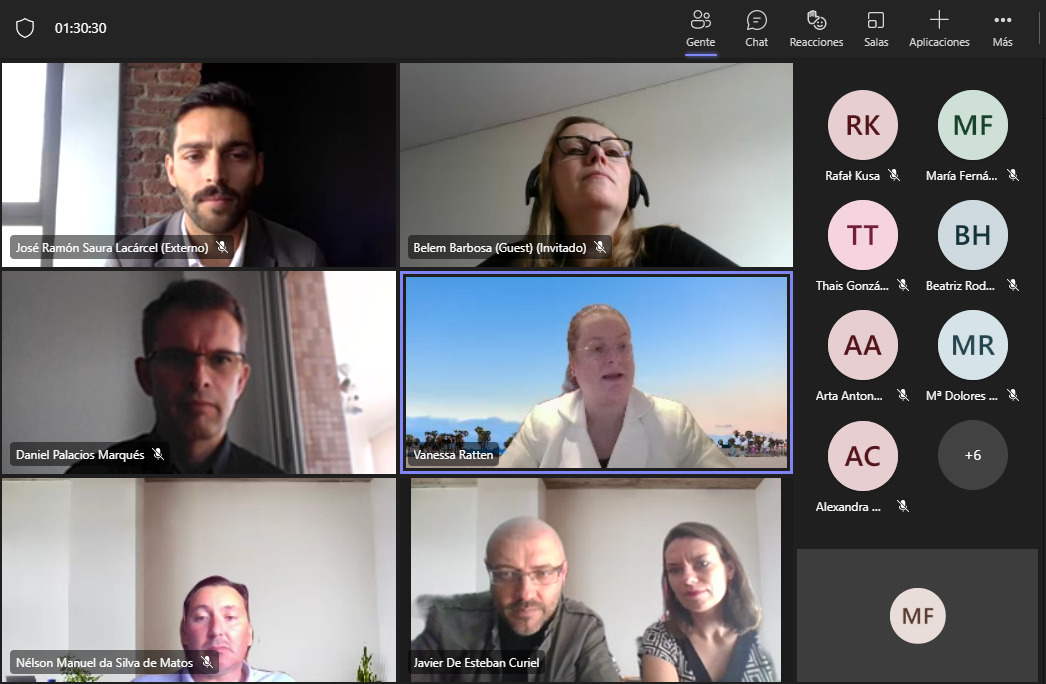Screen dimensions: 1046x684
Task: Click the name text Mª Dolores ...
Action: point(962,396)
